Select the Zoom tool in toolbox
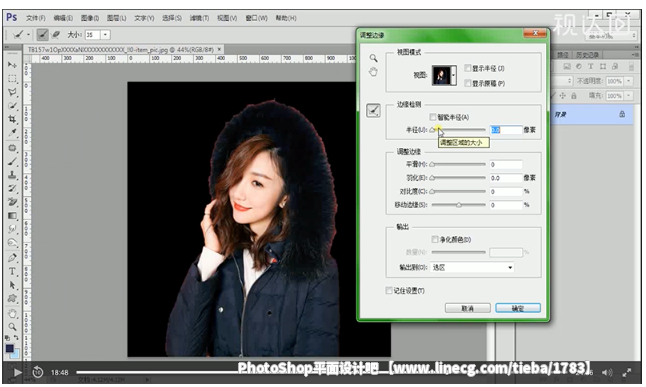646x387 pixels. coord(12,327)
